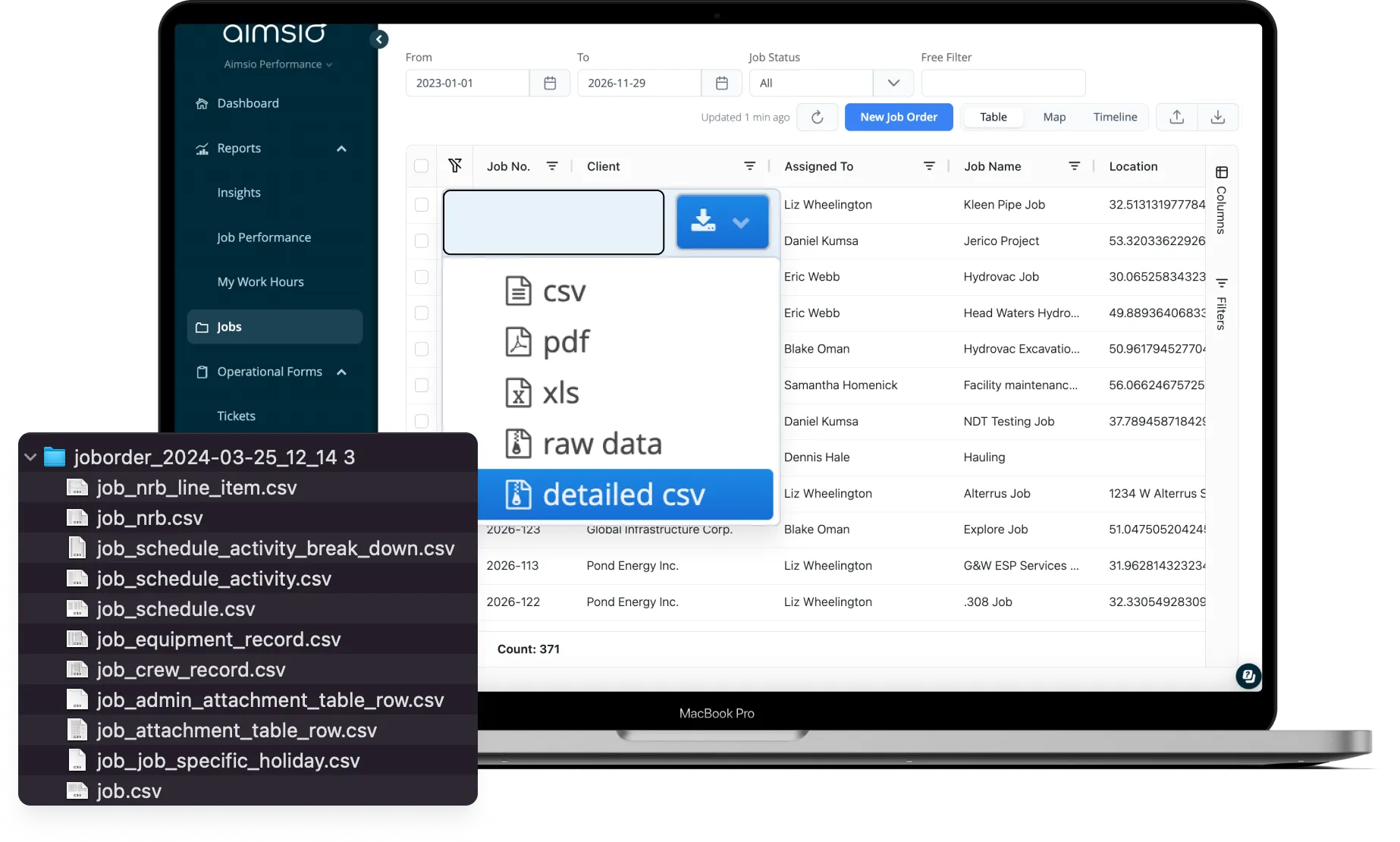Open the Filters side panel
Viewport: 1400px width, 842px height.
click(x=1221, y=303)
